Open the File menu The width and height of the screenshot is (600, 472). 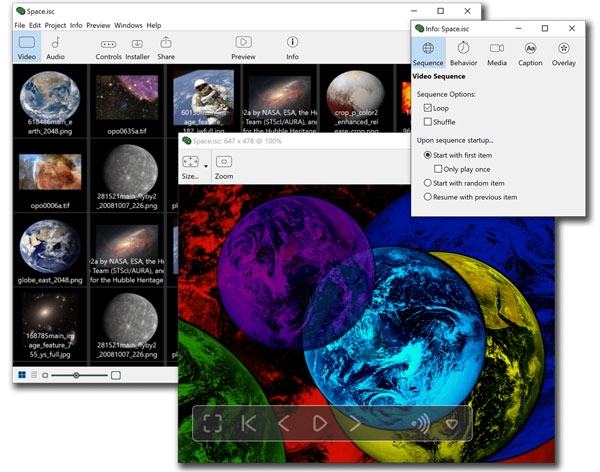[20, 25]
